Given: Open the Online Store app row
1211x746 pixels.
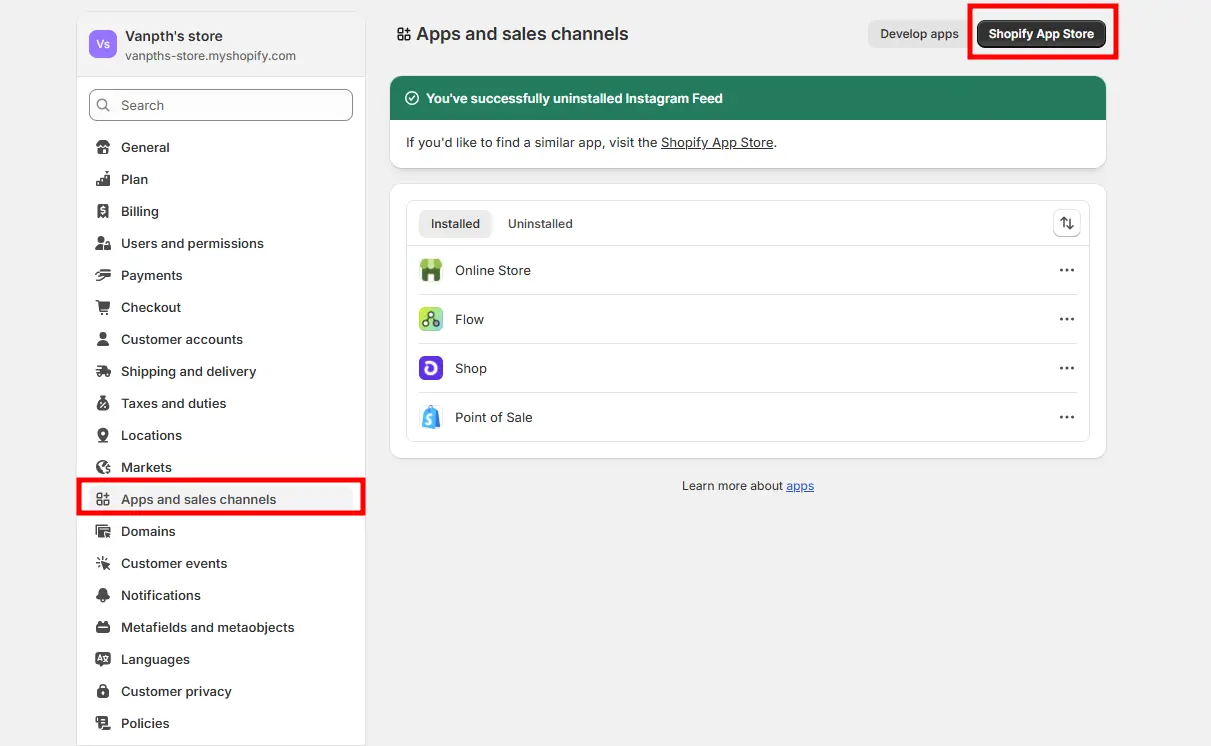Looking at the screenshot, I should [x=748, y=270].
